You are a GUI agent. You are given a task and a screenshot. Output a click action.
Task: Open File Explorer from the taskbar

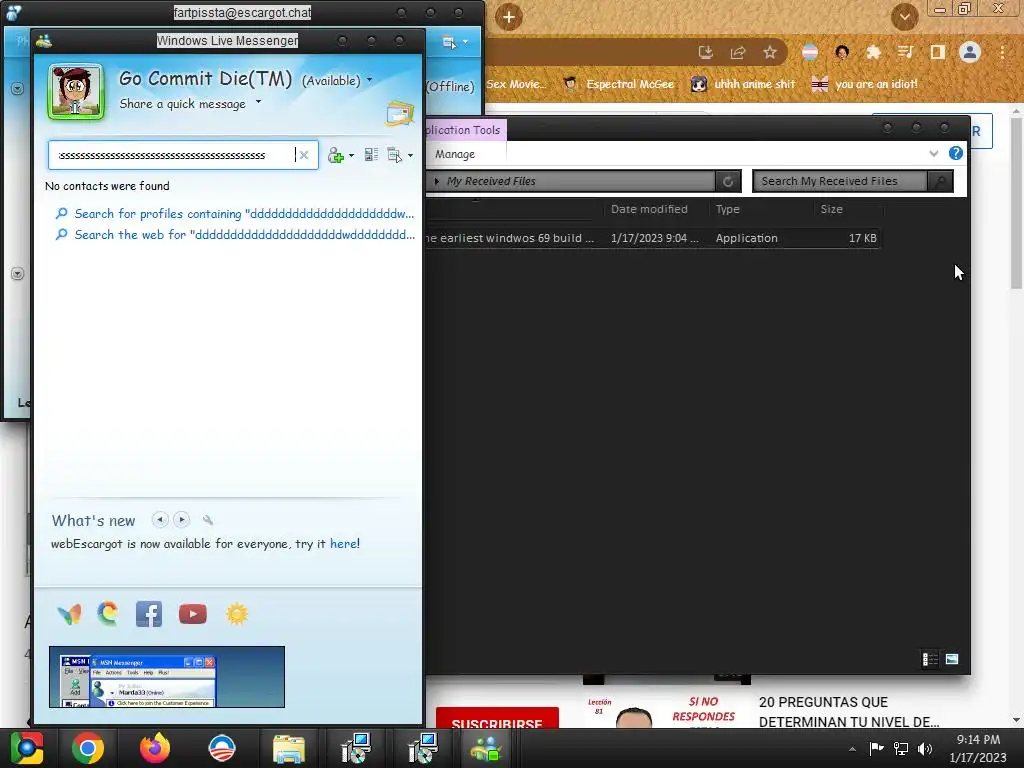tap(289, 748)
